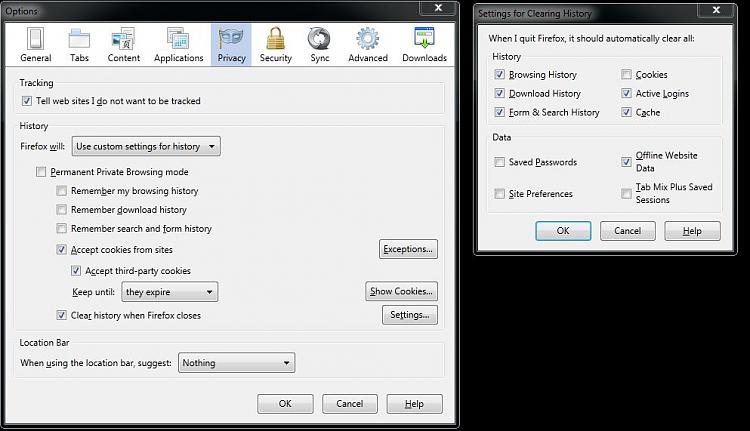Open the location bar suggest dropdown
Viewport: 750px width, 431px height.
pyautogui.click(x=236, y=363)
